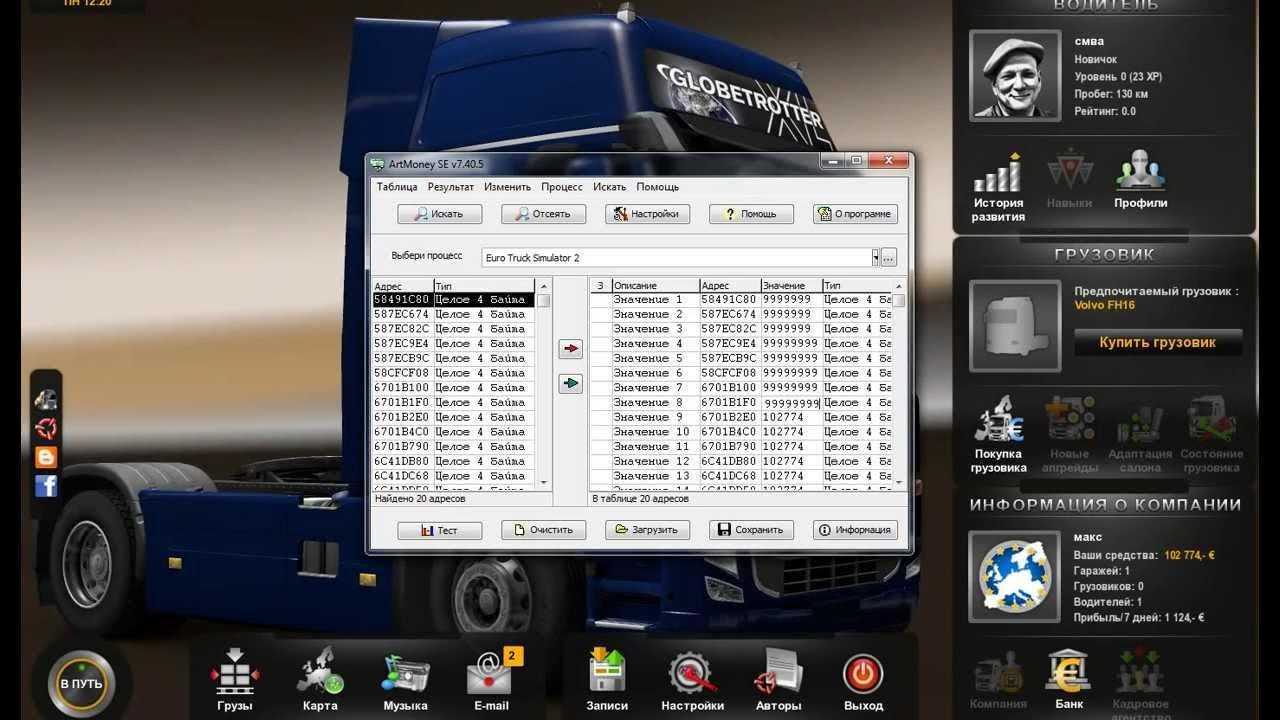Open the Записи saves icon
This screenshot has height=720, width=1280.
(607, 672)
